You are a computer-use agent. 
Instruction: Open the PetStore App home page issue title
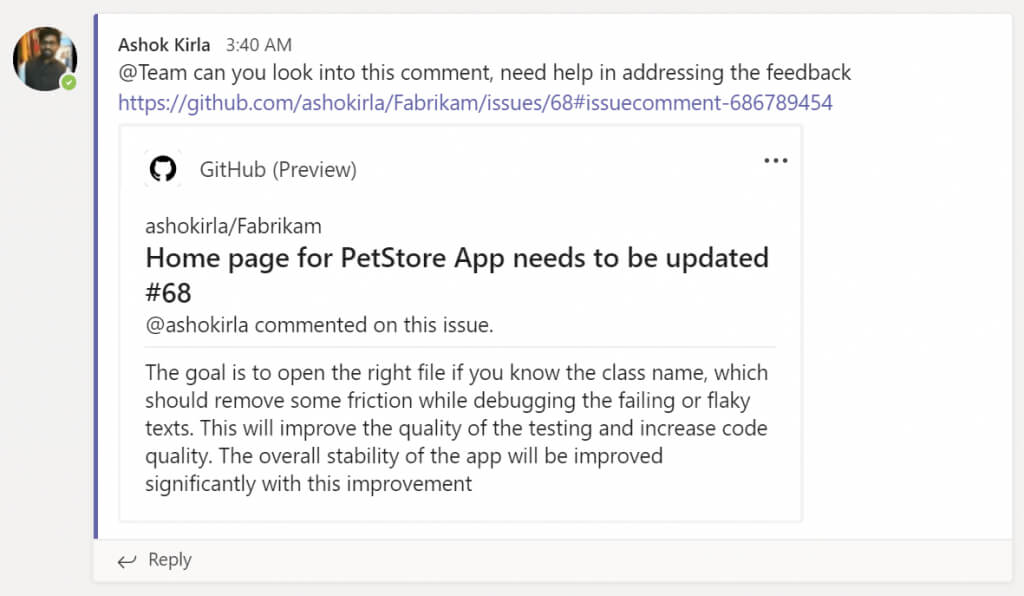457,258
